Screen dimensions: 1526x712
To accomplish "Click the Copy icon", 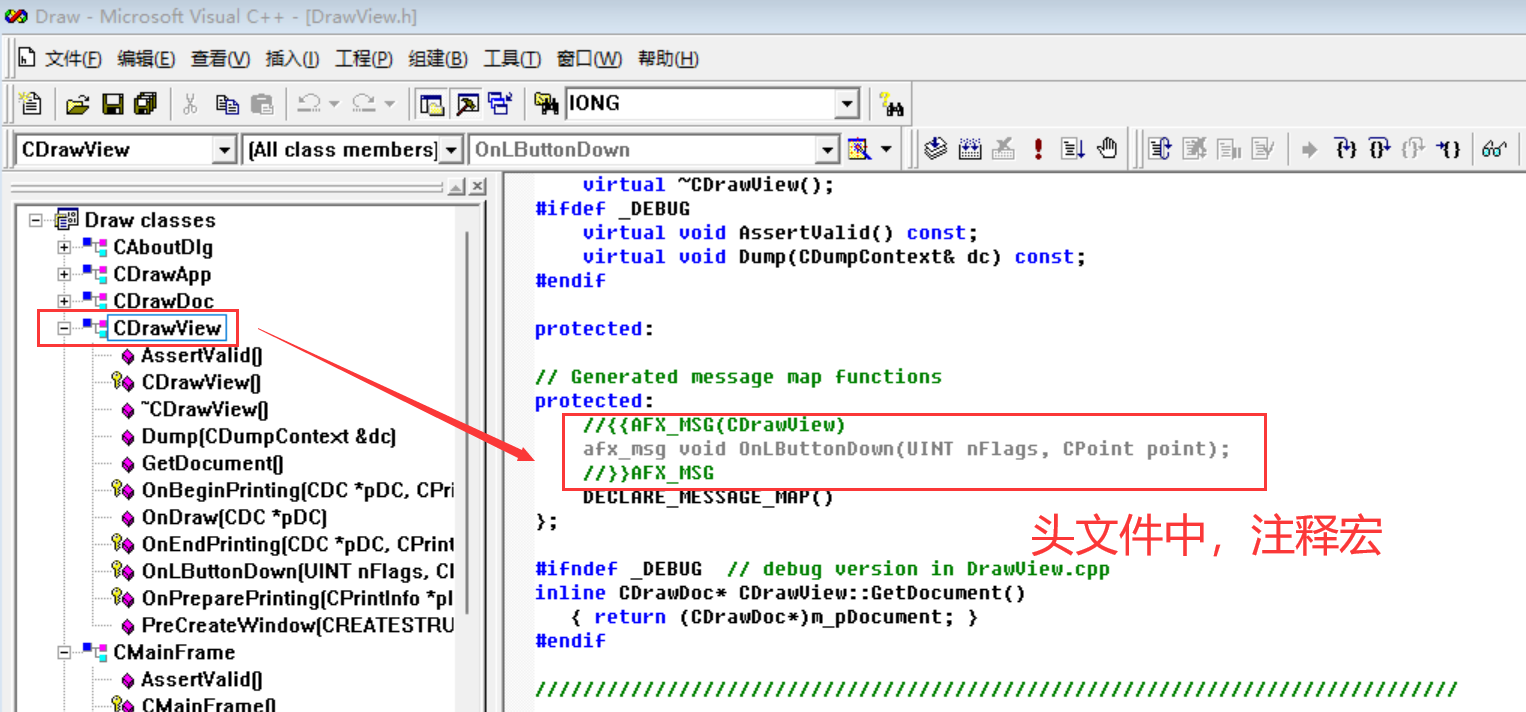I will [227, 103].
